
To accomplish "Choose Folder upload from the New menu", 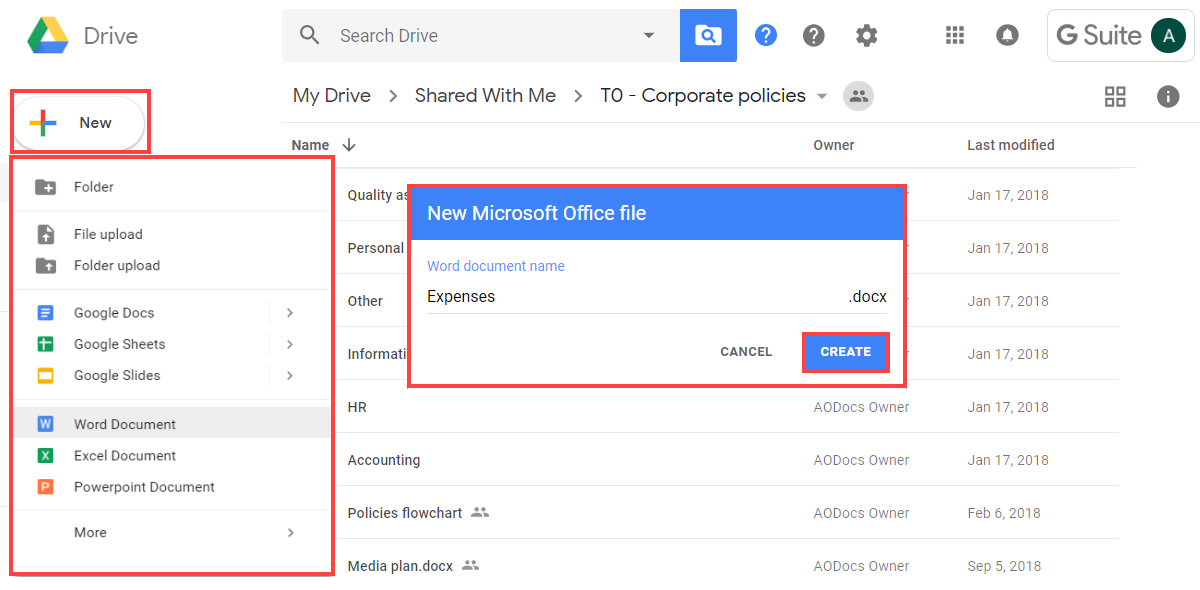I will point(172,265).
